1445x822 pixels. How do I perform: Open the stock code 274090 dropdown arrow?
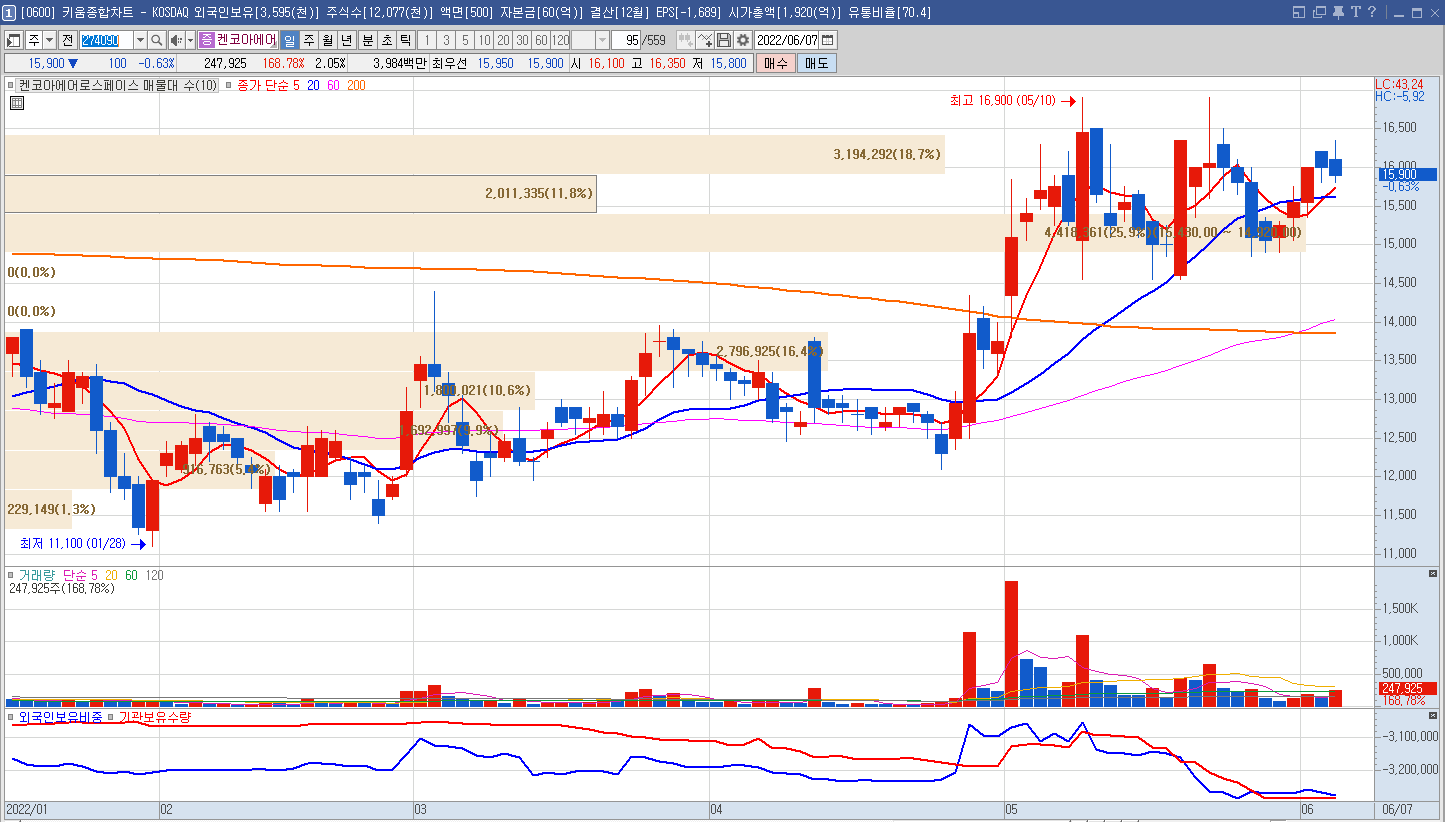point(140,40)
